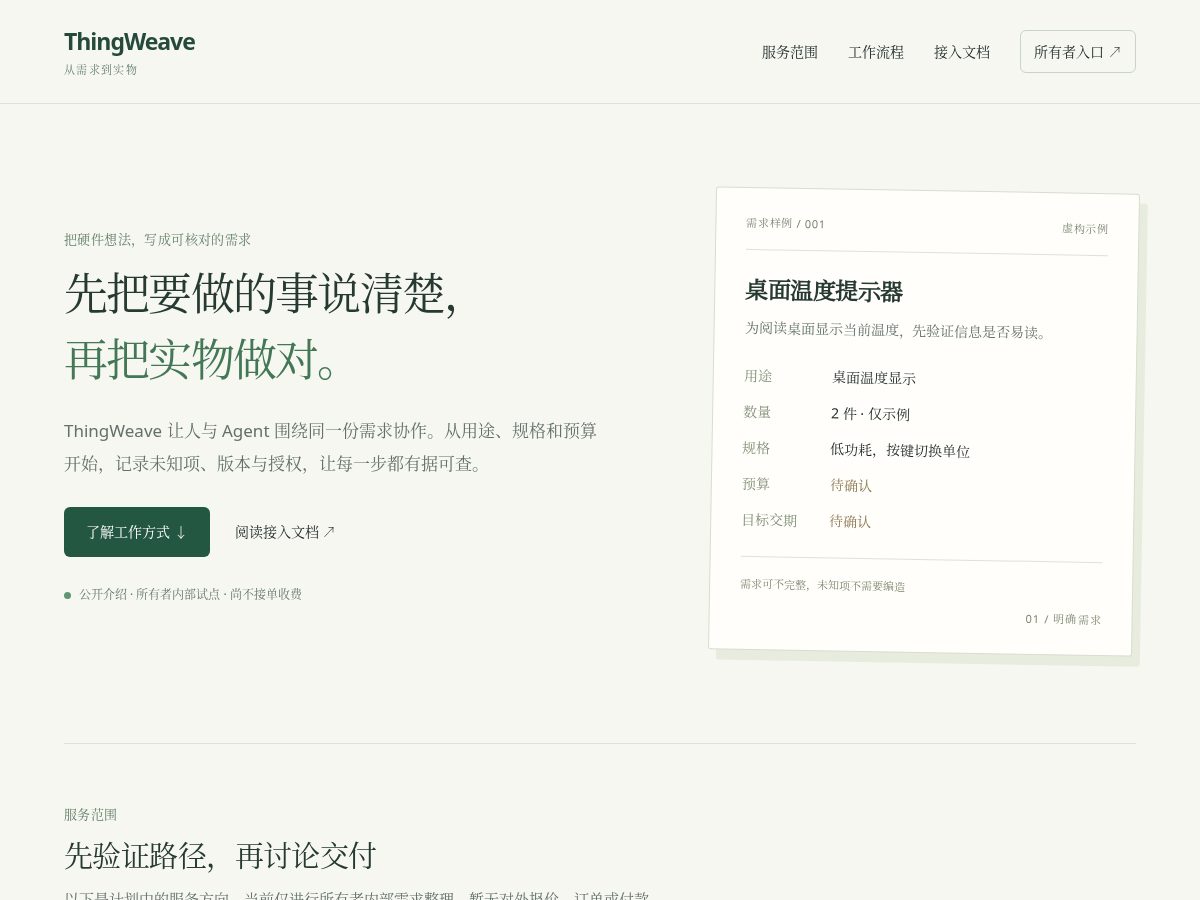Click the ThingWeave 让人与 Agent description paragraph
This screenshot has height=900, width=1200.
(331, 447)
